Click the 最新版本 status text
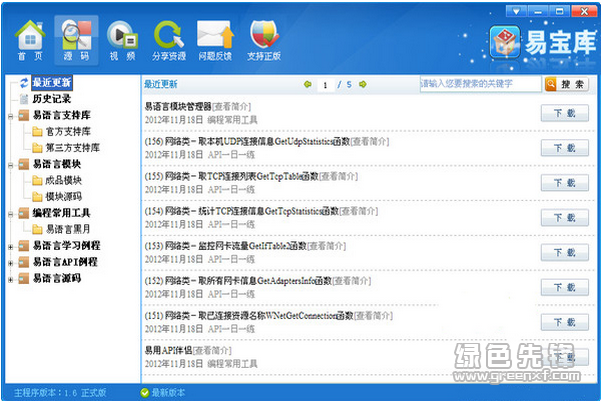The width and height of the screenshot is (602, 401). [168, 393]
